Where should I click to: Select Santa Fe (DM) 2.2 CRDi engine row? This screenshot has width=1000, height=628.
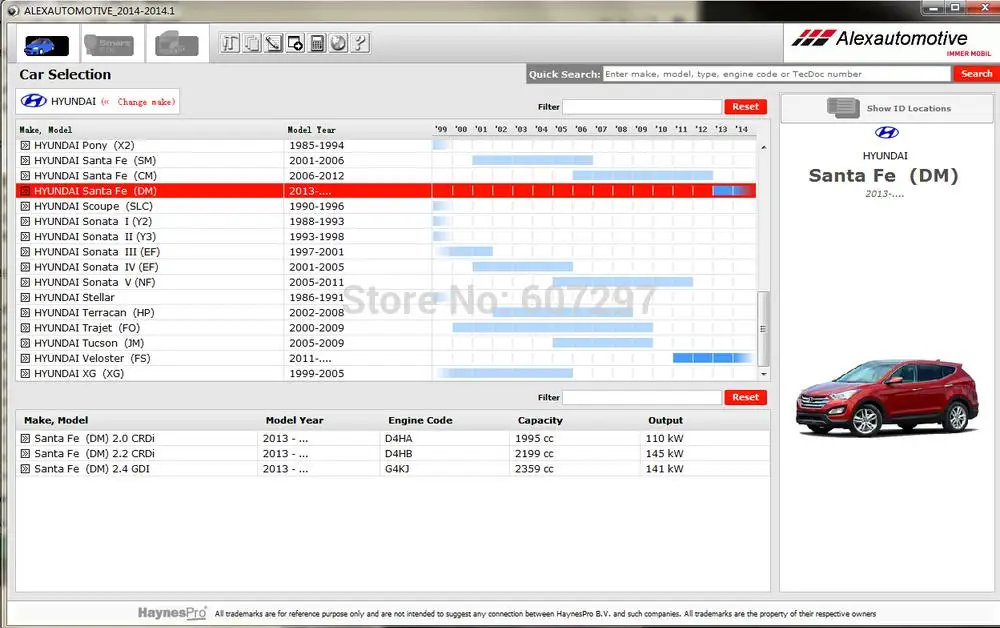[x=393, y=454]
